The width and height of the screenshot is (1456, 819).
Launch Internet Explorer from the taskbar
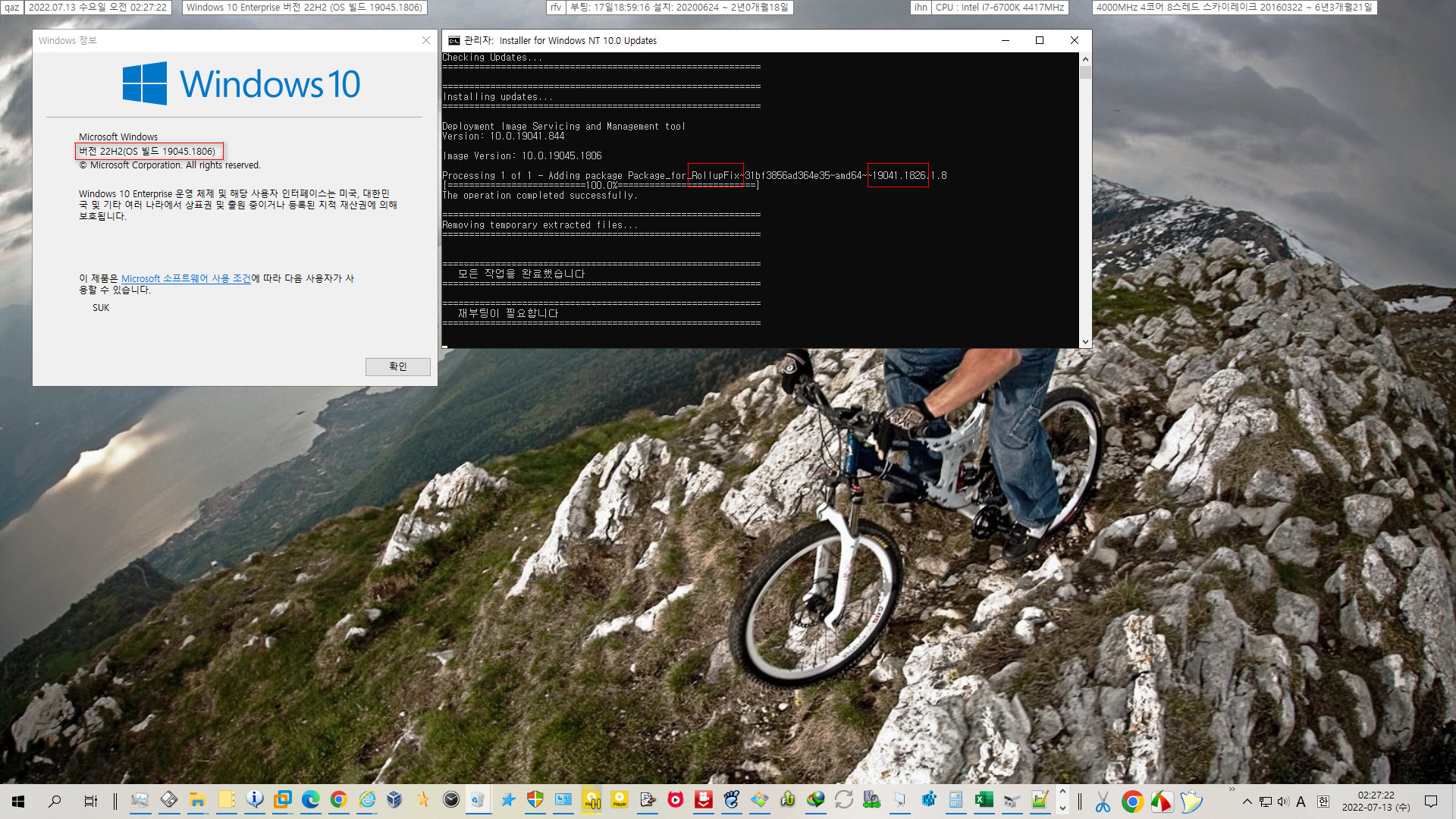pyautogui.click(x=367, y=800)
